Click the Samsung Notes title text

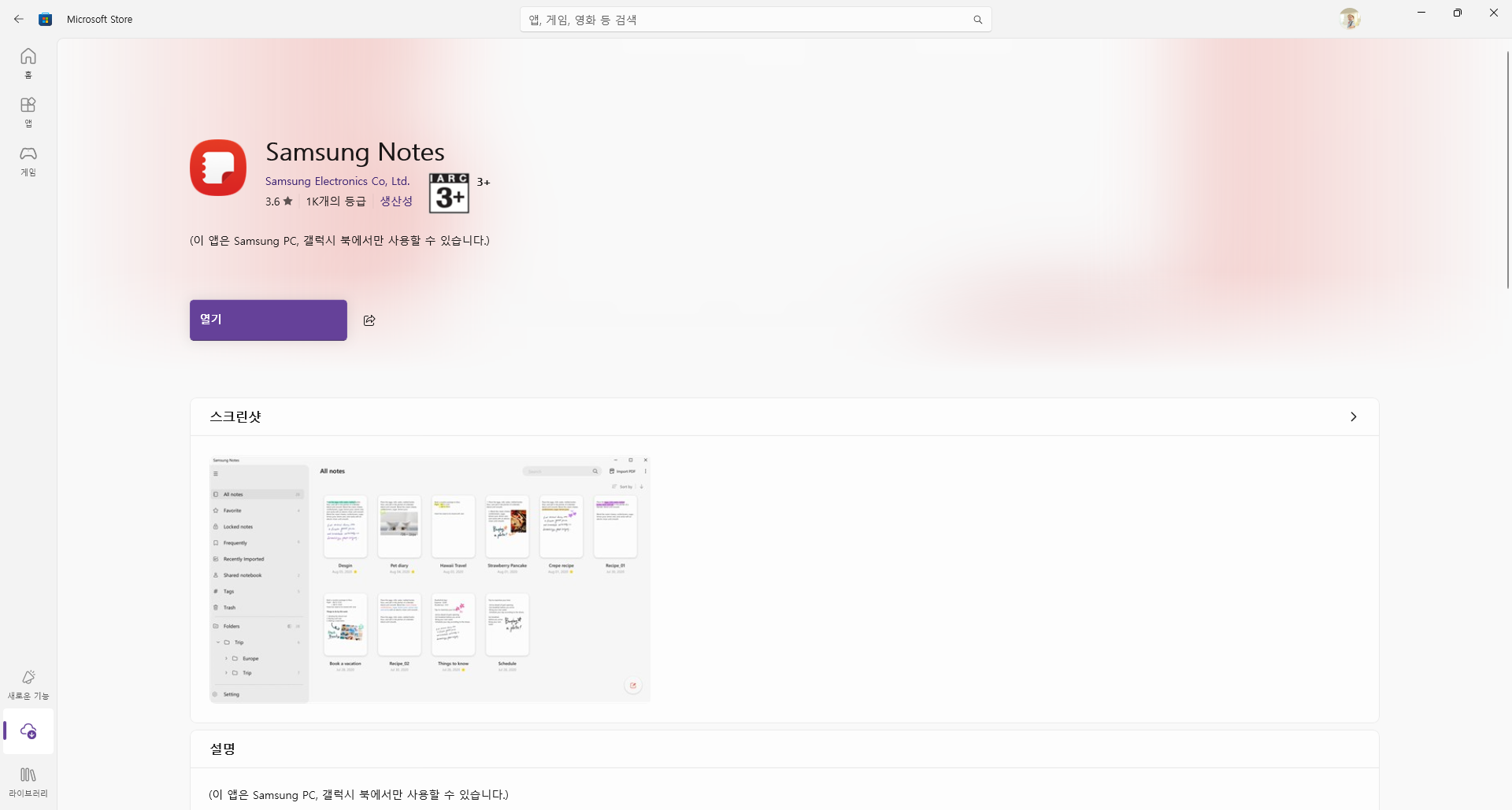355,152
